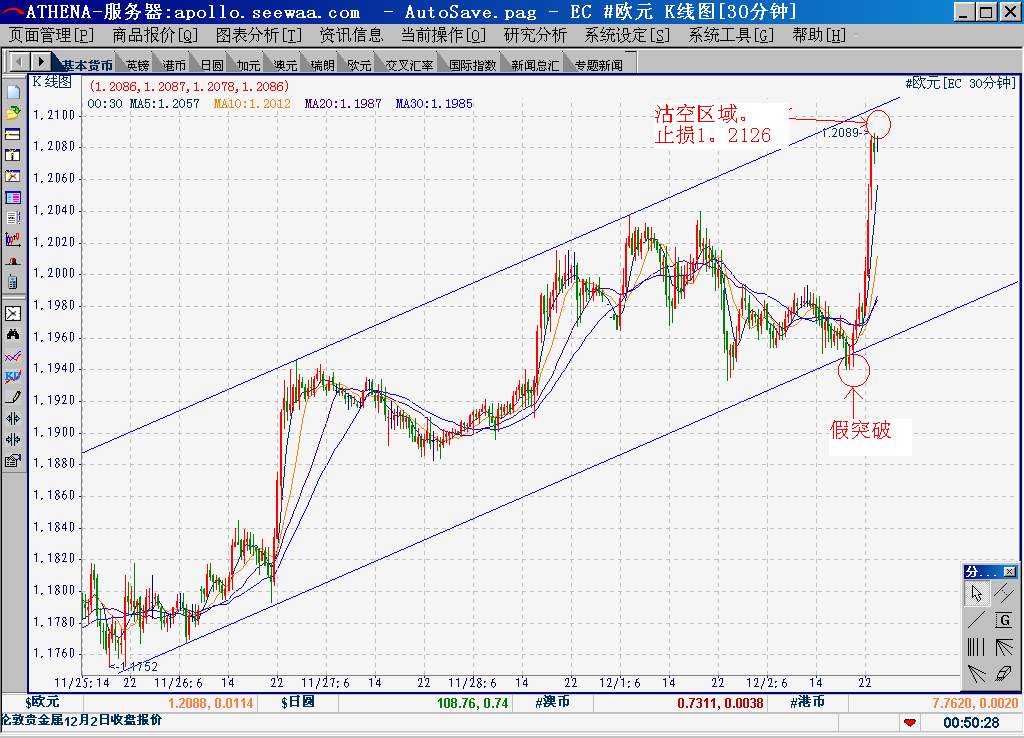
Task: Click the text list document icon
Action: [x=13, y=218]
